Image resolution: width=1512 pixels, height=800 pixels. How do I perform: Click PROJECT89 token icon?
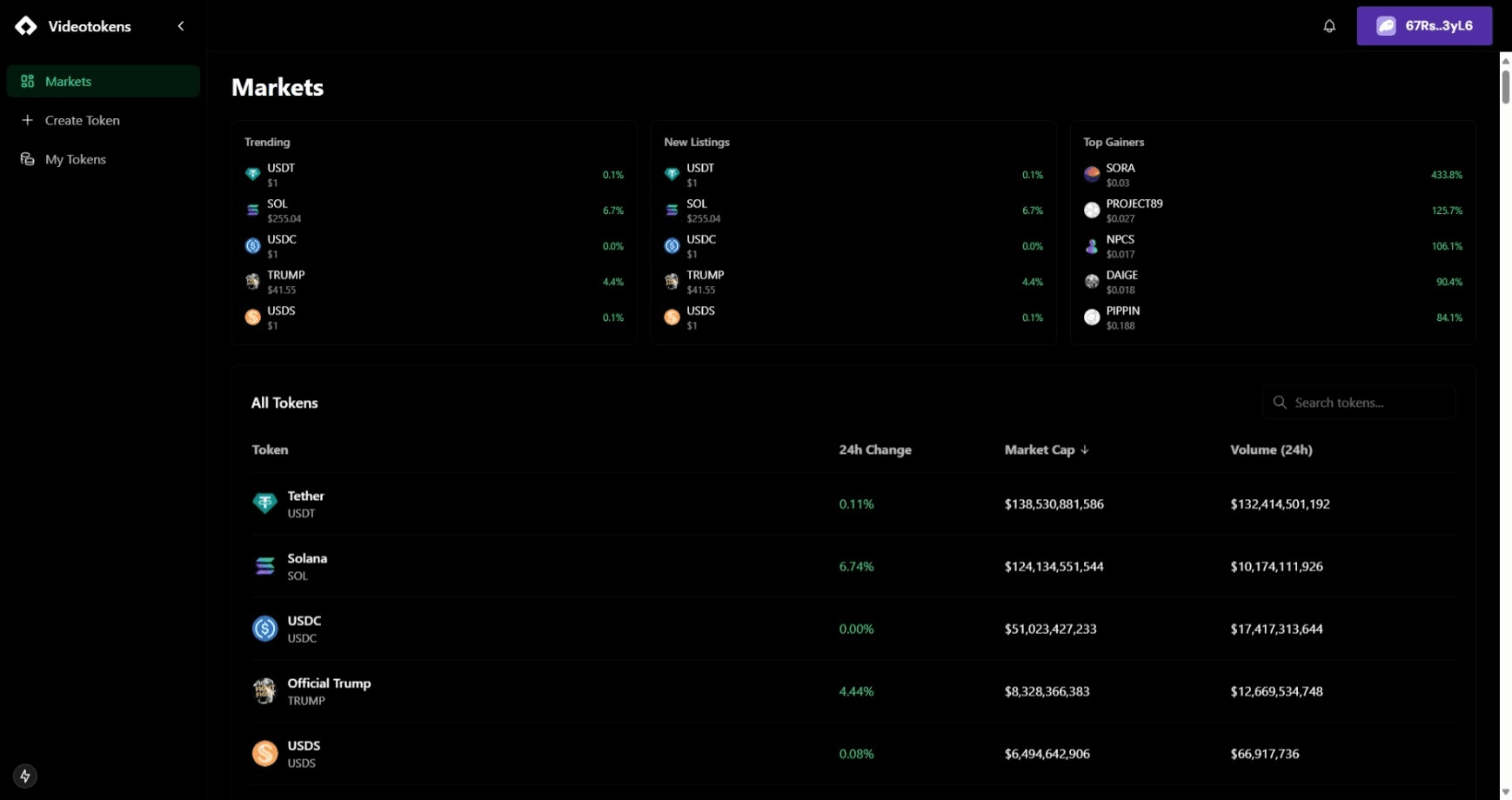click(1092, 210)
